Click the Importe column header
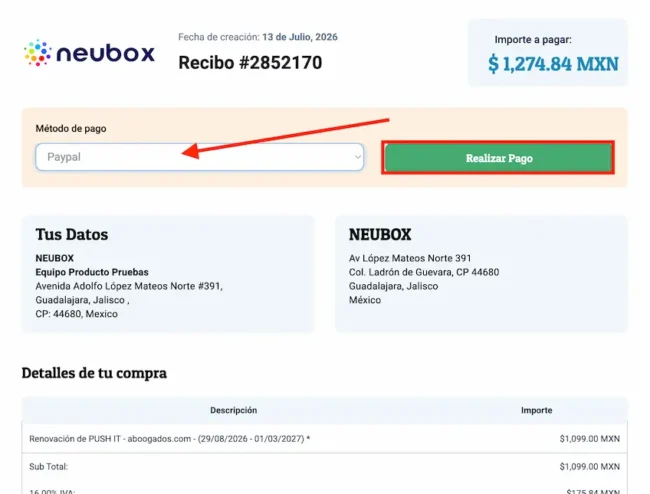This screenshot has width=650, height=494. [x=536, y=410]
